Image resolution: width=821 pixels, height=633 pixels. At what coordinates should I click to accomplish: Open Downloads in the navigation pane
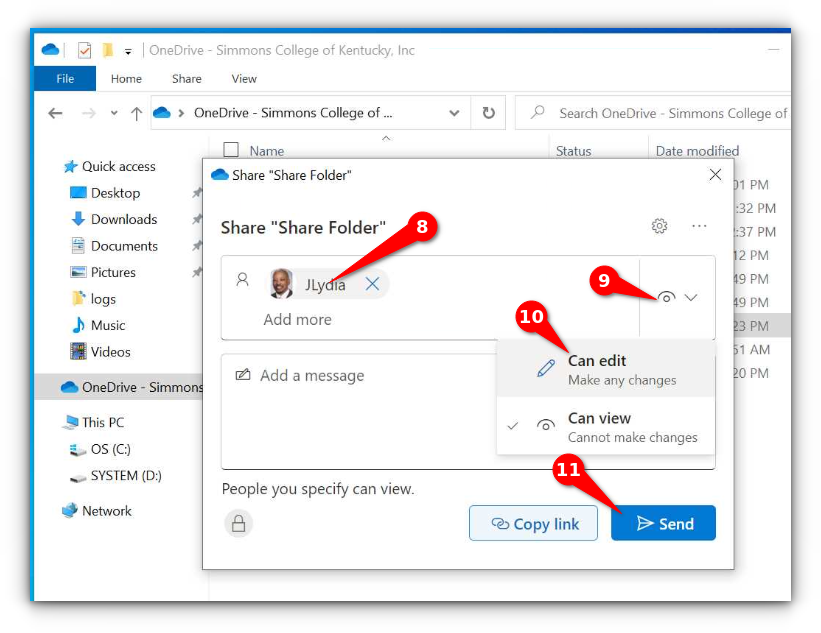pos(114,219)
